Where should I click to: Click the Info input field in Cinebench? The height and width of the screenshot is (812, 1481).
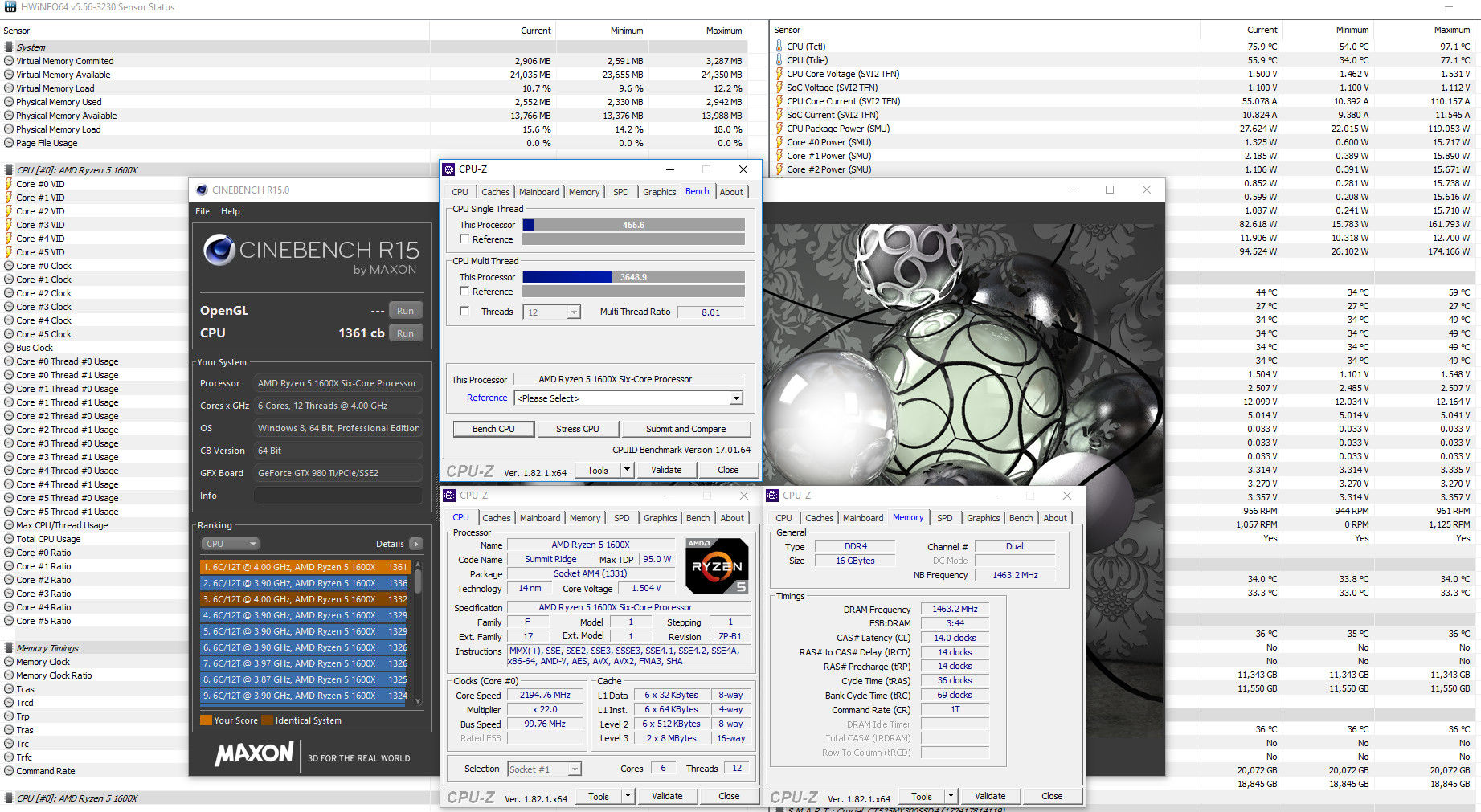(x=338, y=496)
